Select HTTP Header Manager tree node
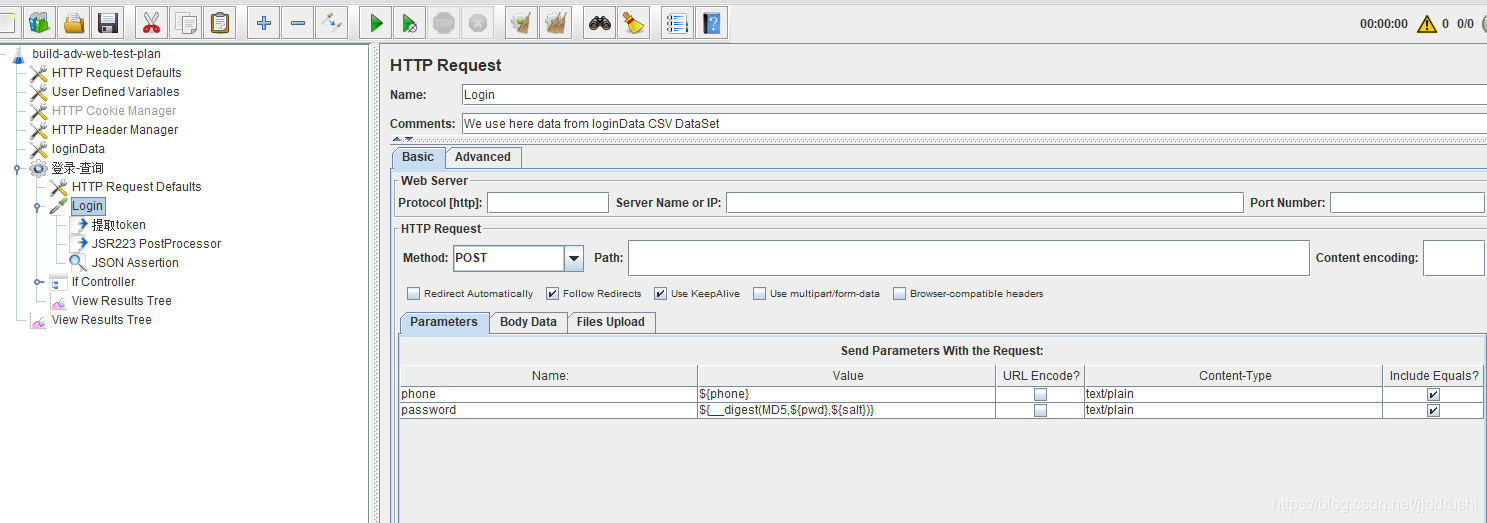The width and height of the screenshot is (1487, 523). pyautogui.click(x=115, y=130)
